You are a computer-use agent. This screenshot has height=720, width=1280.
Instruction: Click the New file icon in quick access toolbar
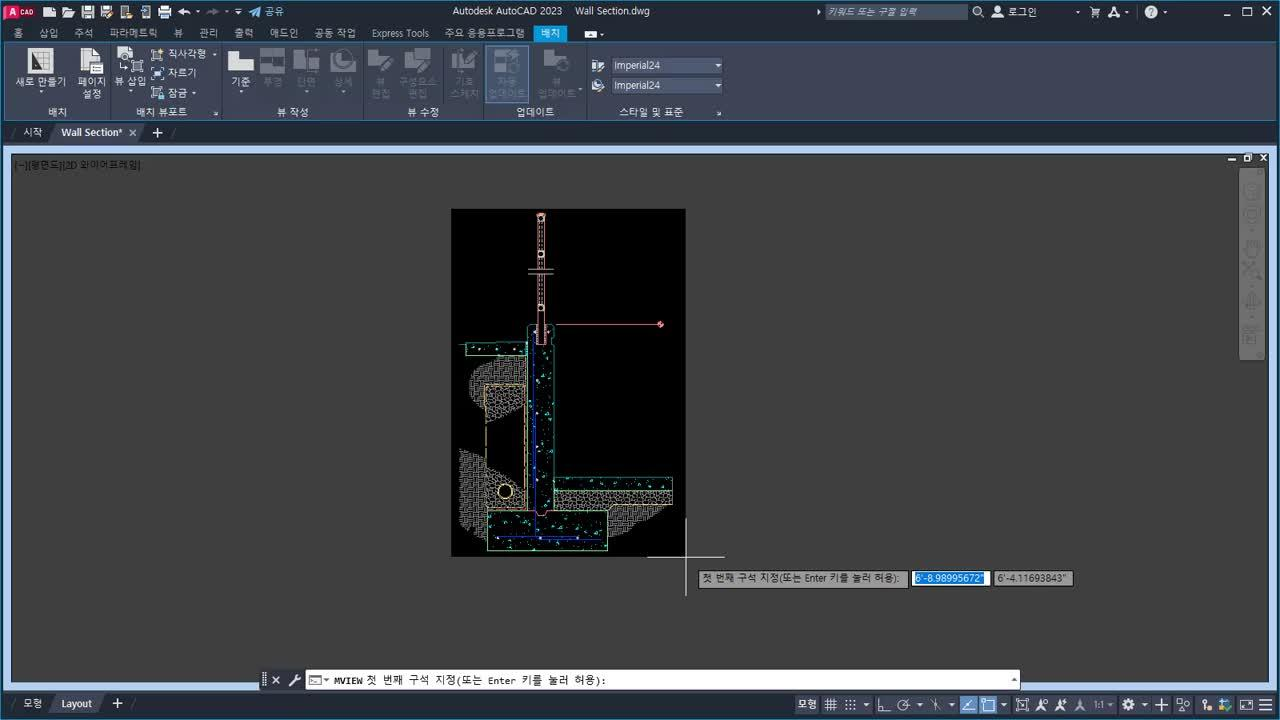(49, 12)
